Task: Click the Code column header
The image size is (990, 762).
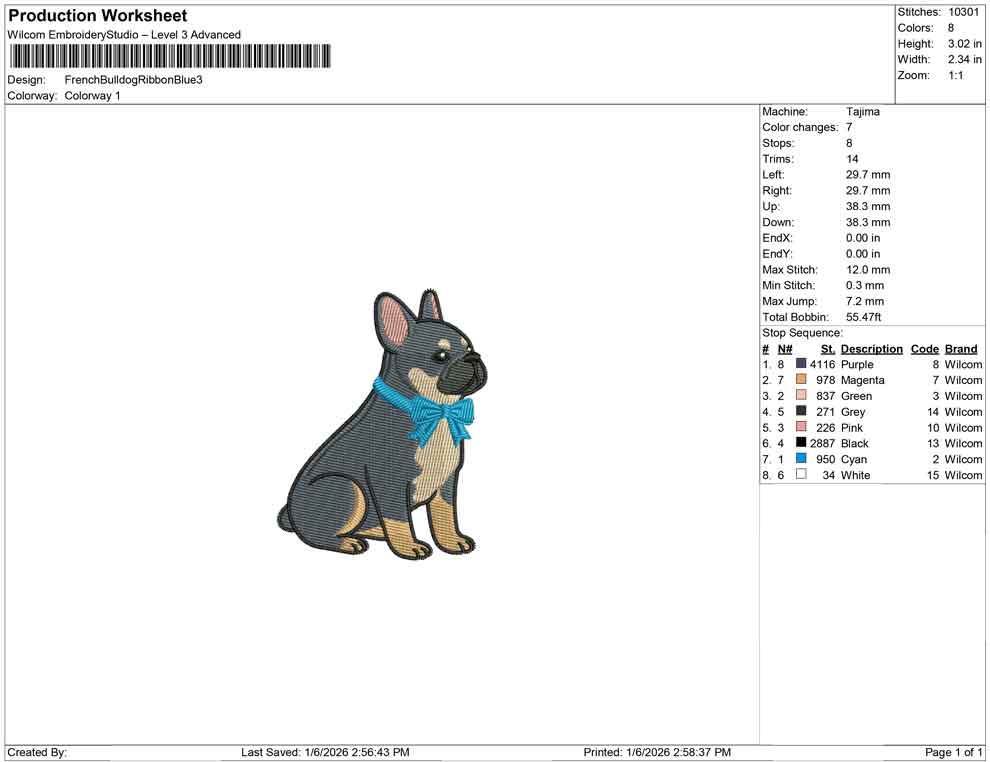Action: (924, 348)
